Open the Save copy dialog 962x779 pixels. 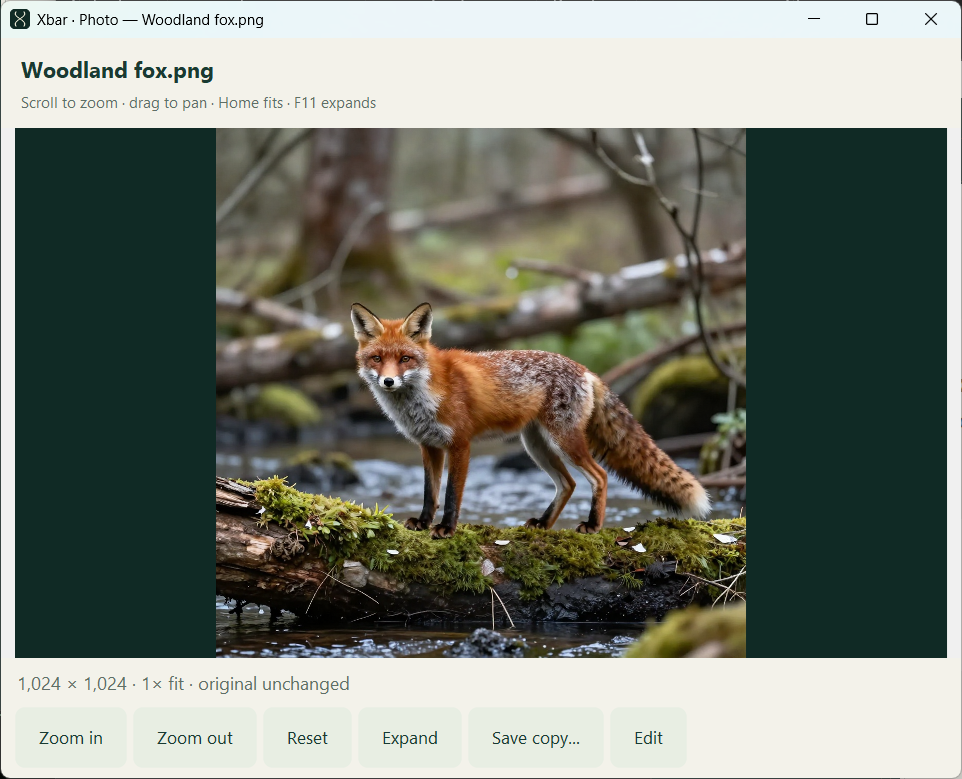click(536, 737)
